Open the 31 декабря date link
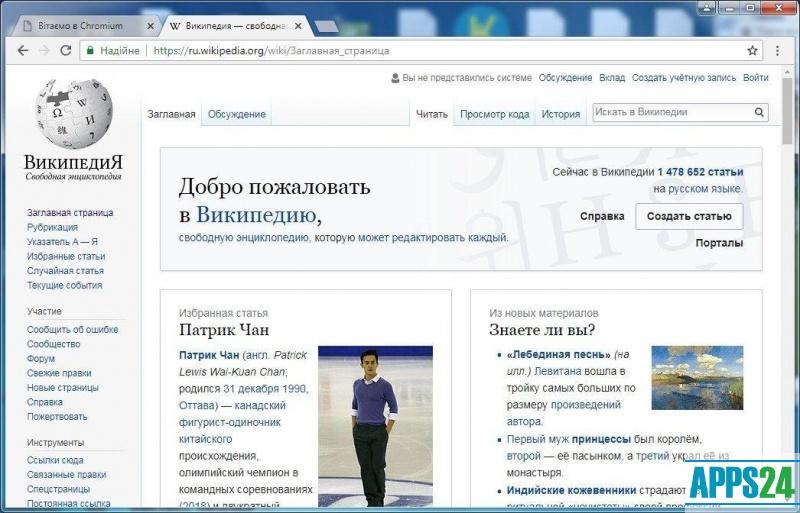The height and width of the screenshot is (513, 800). click(x=251, y=389)
